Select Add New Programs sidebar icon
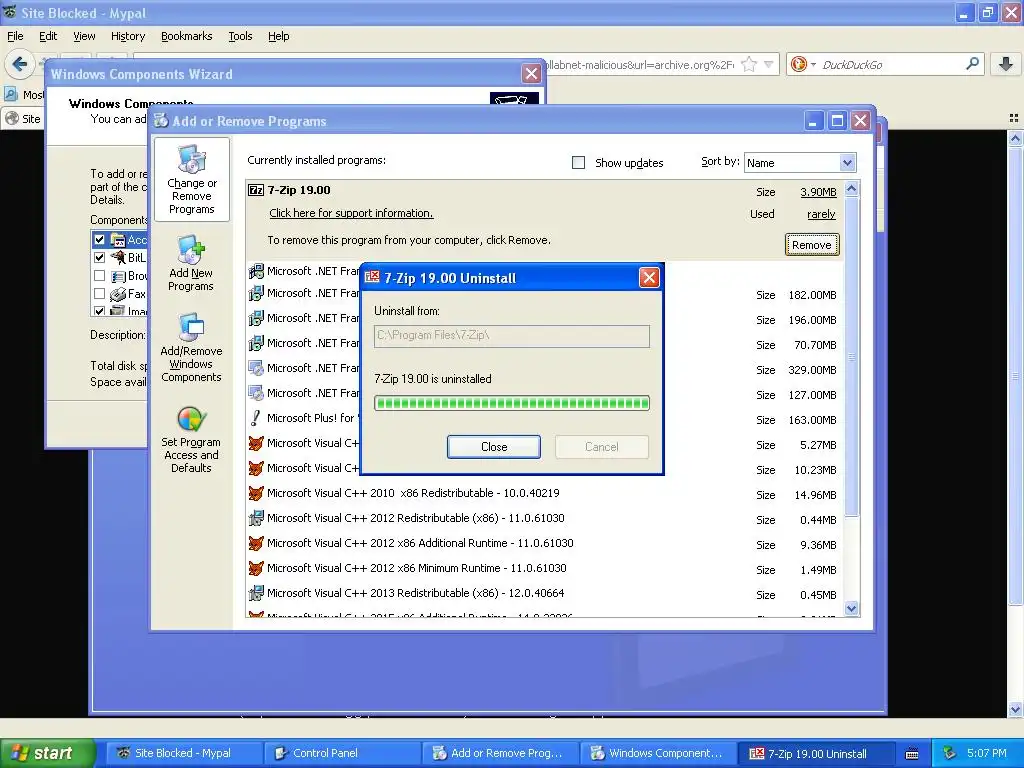The width and height of the screenshot is (1024, 768). [191, 263]
